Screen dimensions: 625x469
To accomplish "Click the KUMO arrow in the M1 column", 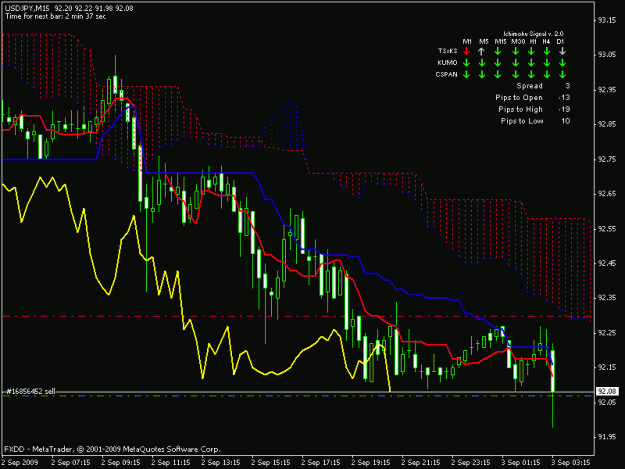I will (x=466, y=63).
